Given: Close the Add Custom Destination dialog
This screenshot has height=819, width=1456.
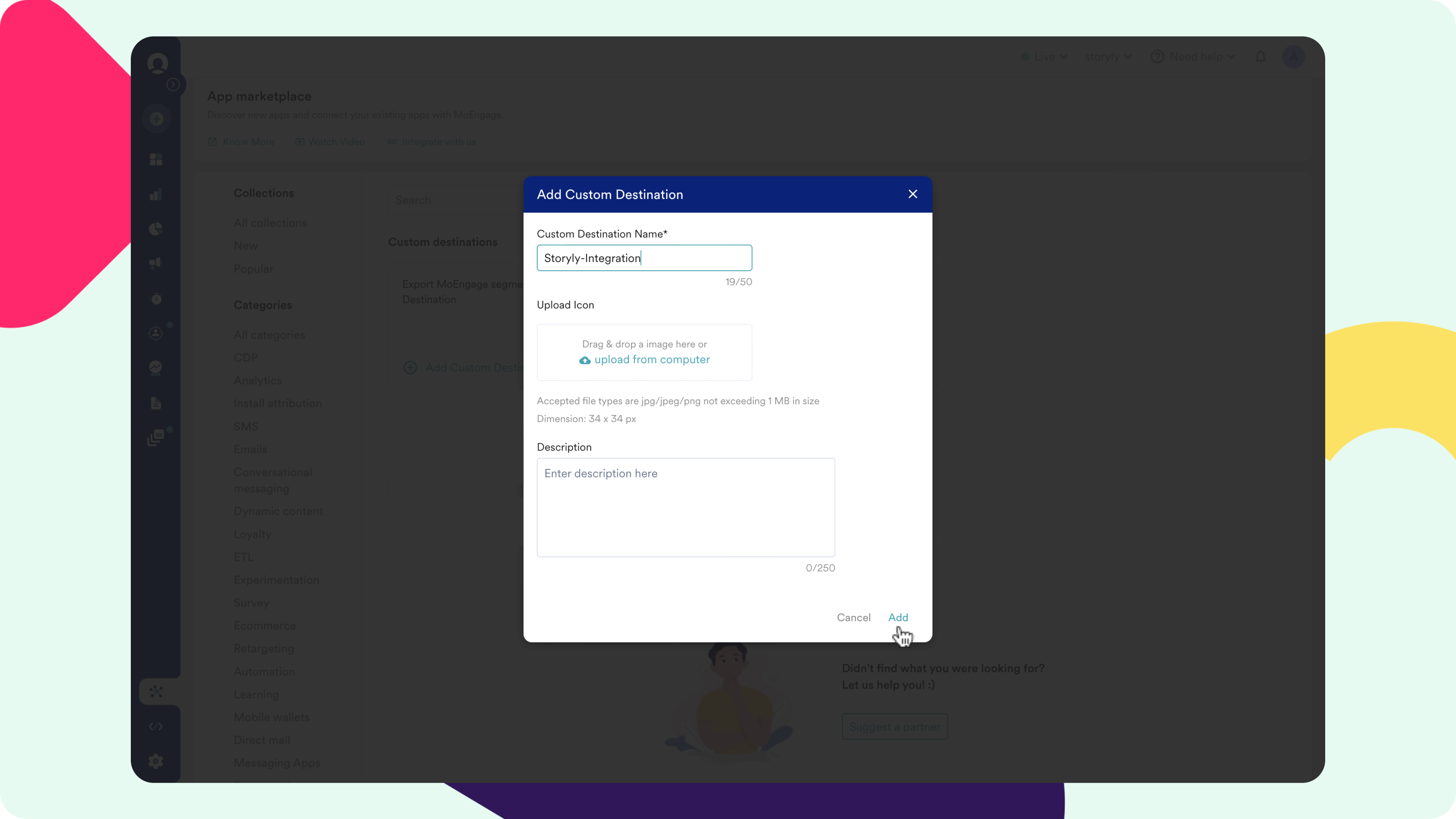Looking at the screenshot, I should (x=912, y=194).
